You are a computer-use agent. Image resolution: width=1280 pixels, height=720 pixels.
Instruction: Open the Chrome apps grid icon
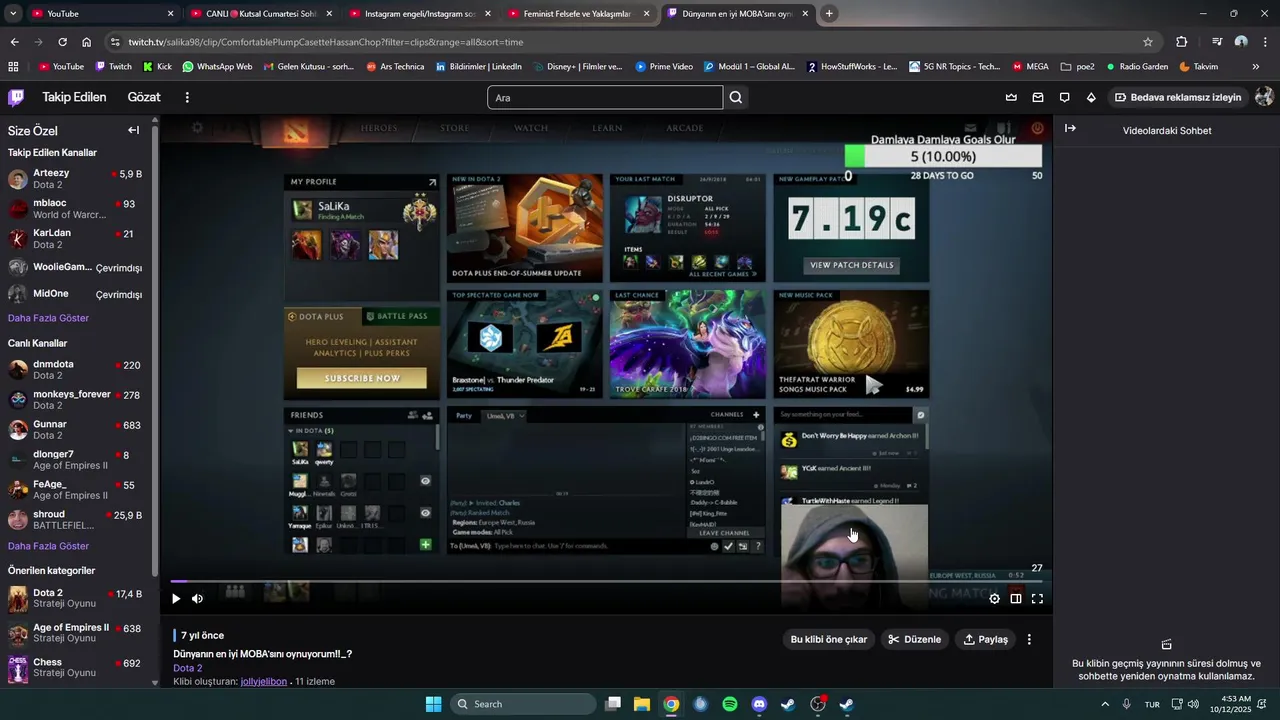[13, 67]
